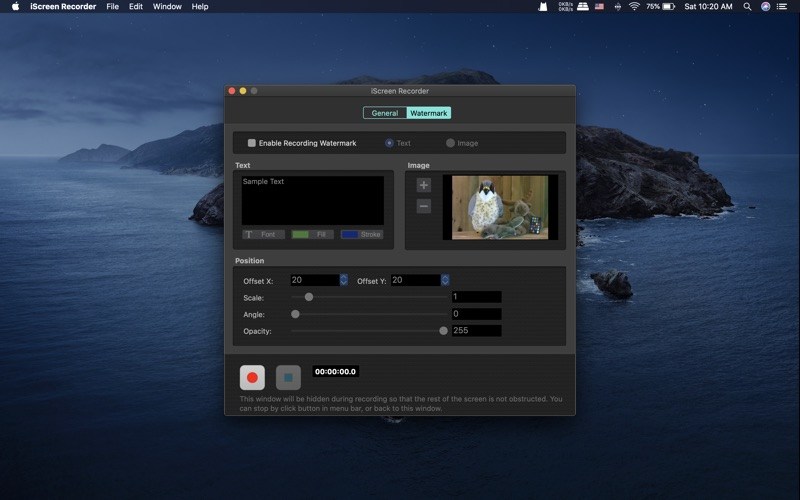Image resolution: width=800 pixels, height=500 pixels.
Task: Start recording with the red record button
Action: click(252, 378)
